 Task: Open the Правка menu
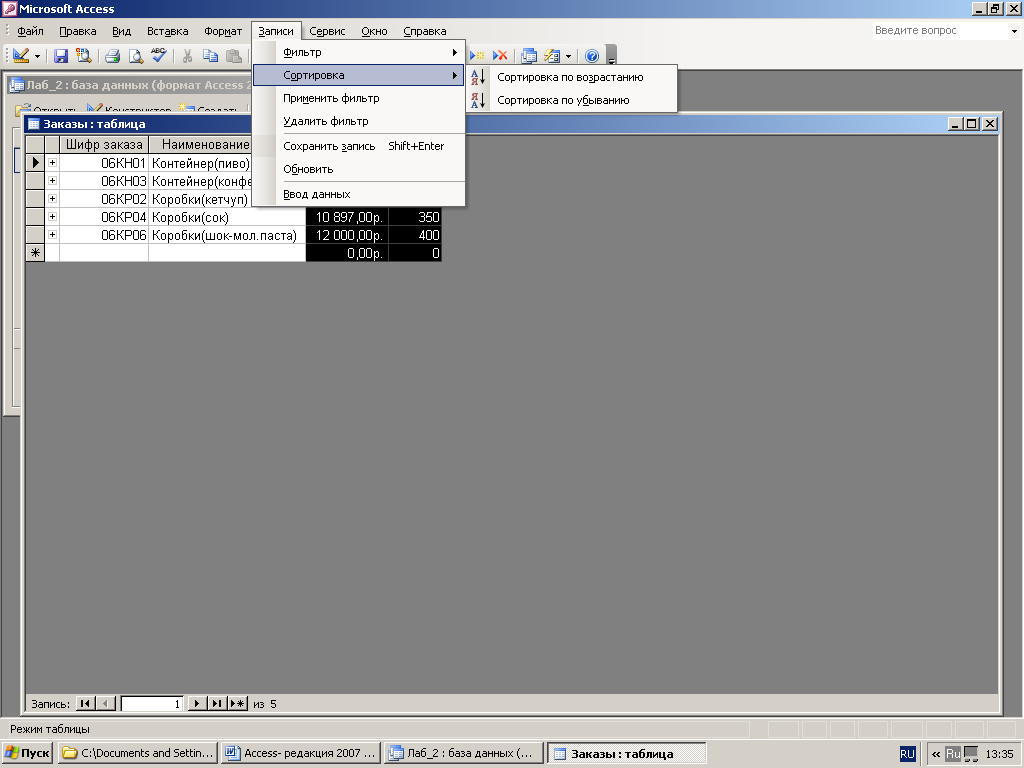point(77,31)
